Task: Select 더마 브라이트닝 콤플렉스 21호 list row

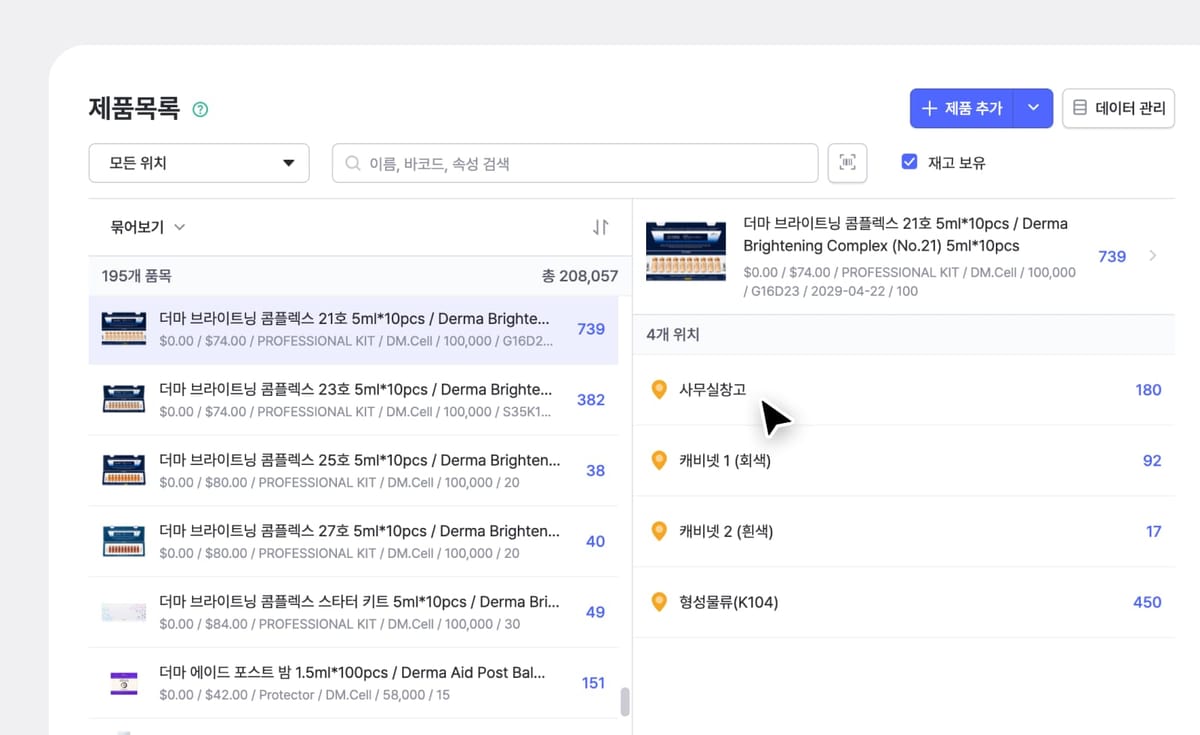Action: click(354, 329)
